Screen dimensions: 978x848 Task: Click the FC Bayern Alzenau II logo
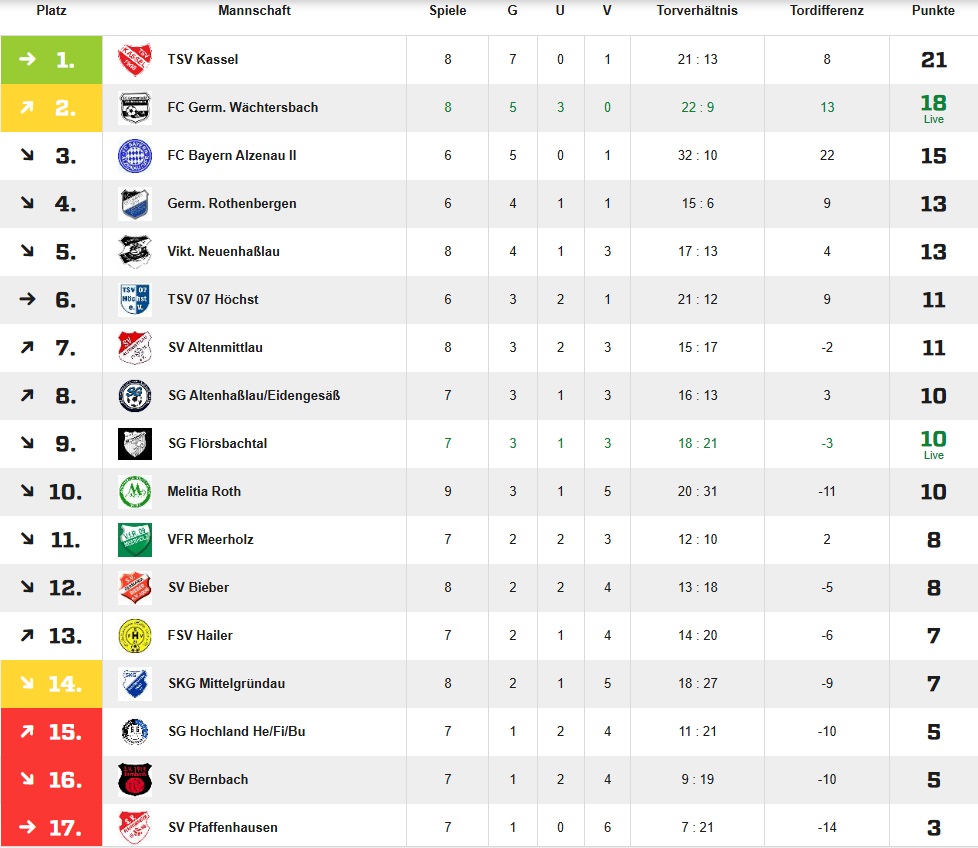pyautogui.click(x=135, y=156)
